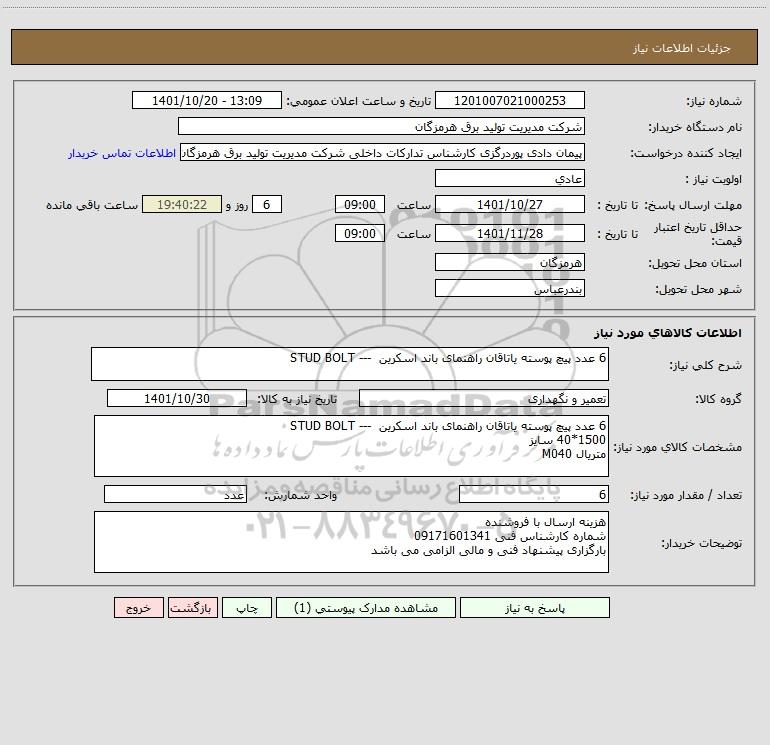Click label 'شرح کلی نیاز:'
770x745 pixels.
pos(706,365)
